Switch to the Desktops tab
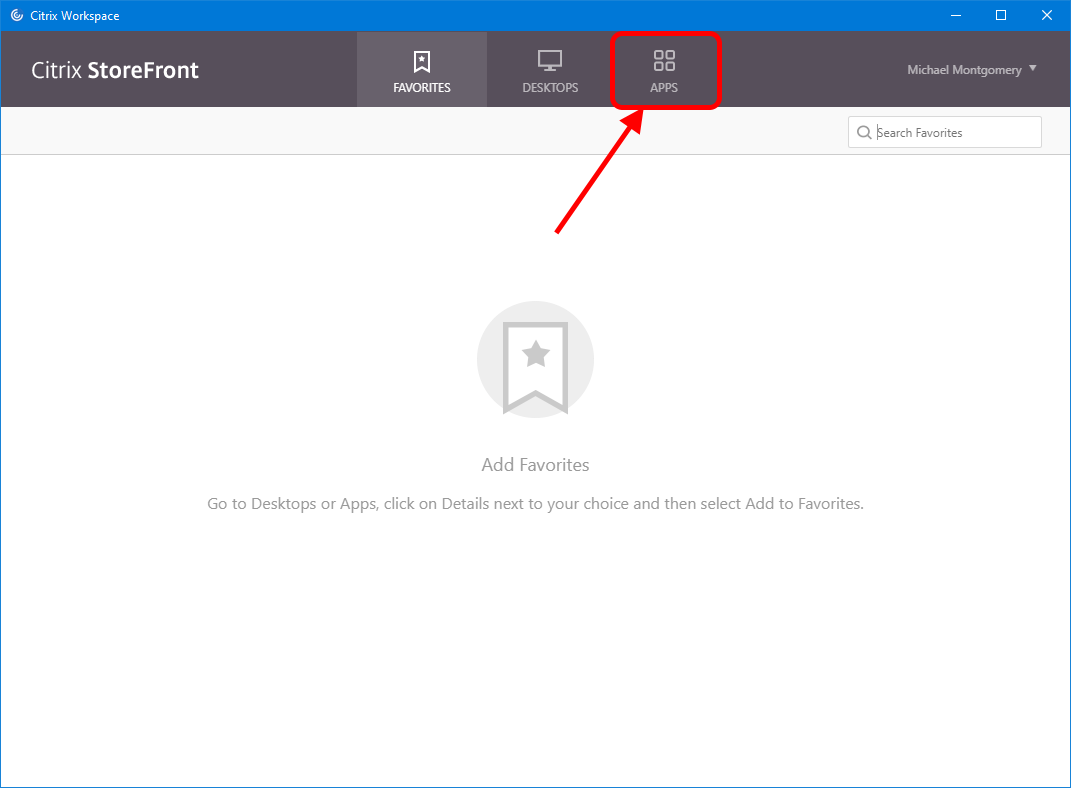This screenshot has height=788, width=1071. (x=550, y=70)
